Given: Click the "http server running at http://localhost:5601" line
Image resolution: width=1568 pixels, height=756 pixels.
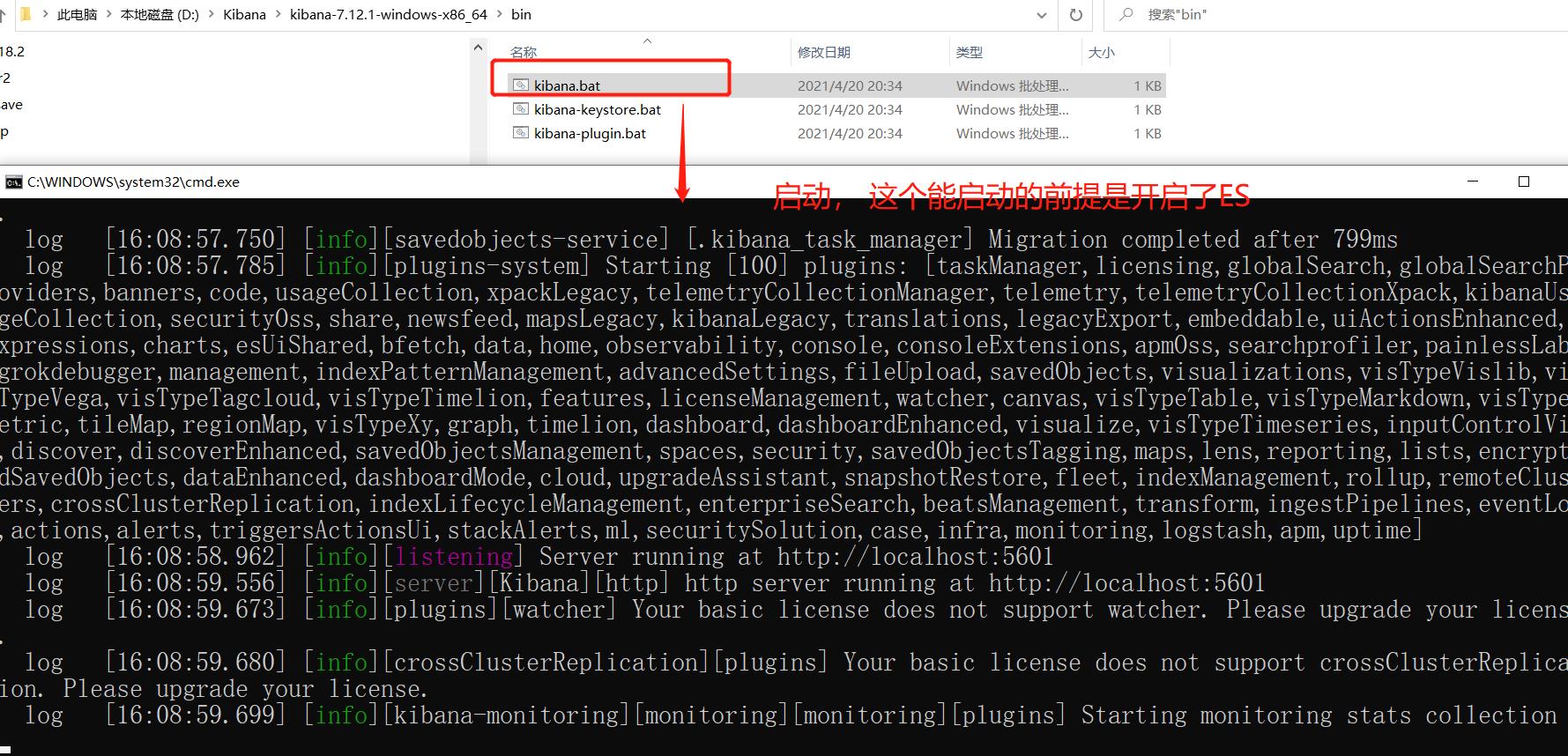Looking at the screenshot, I should (x=974, y=583).
